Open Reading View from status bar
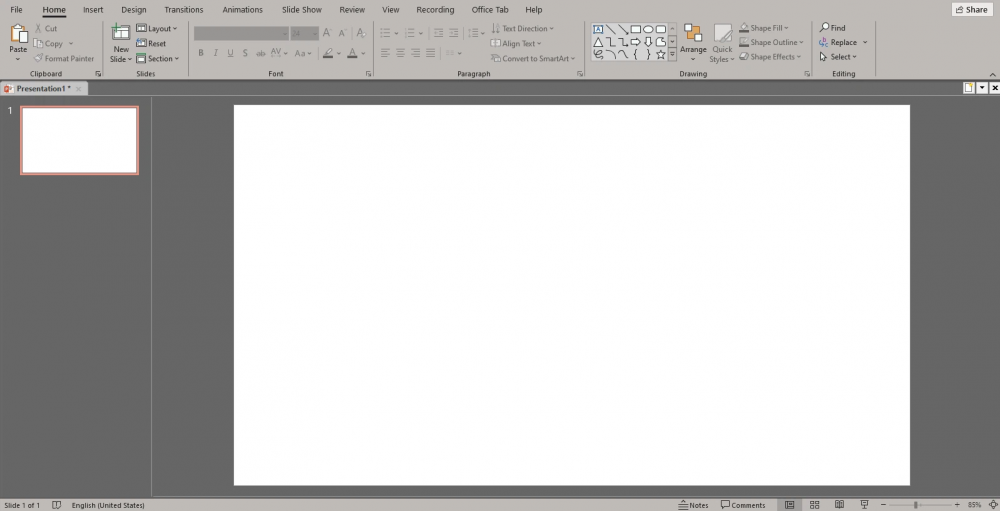The width and height of the screenshot is (1000, 511). (839, 505)
